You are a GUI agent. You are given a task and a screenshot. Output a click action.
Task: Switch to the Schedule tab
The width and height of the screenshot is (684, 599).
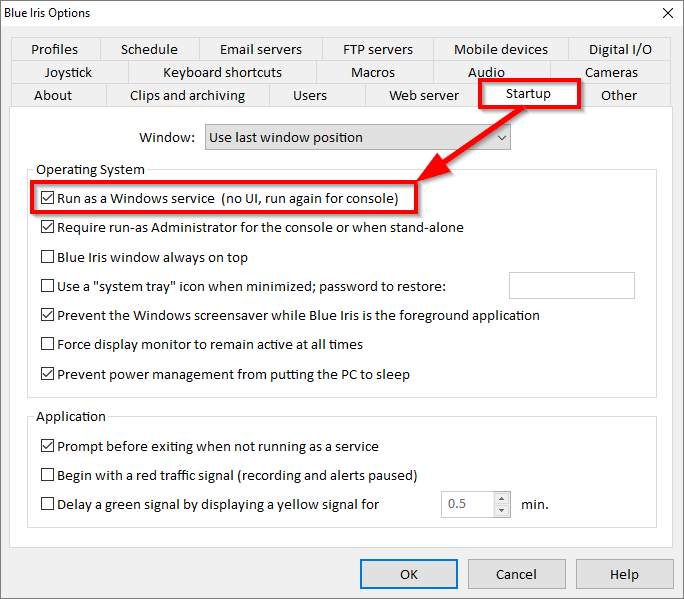[x=149, y=49]
